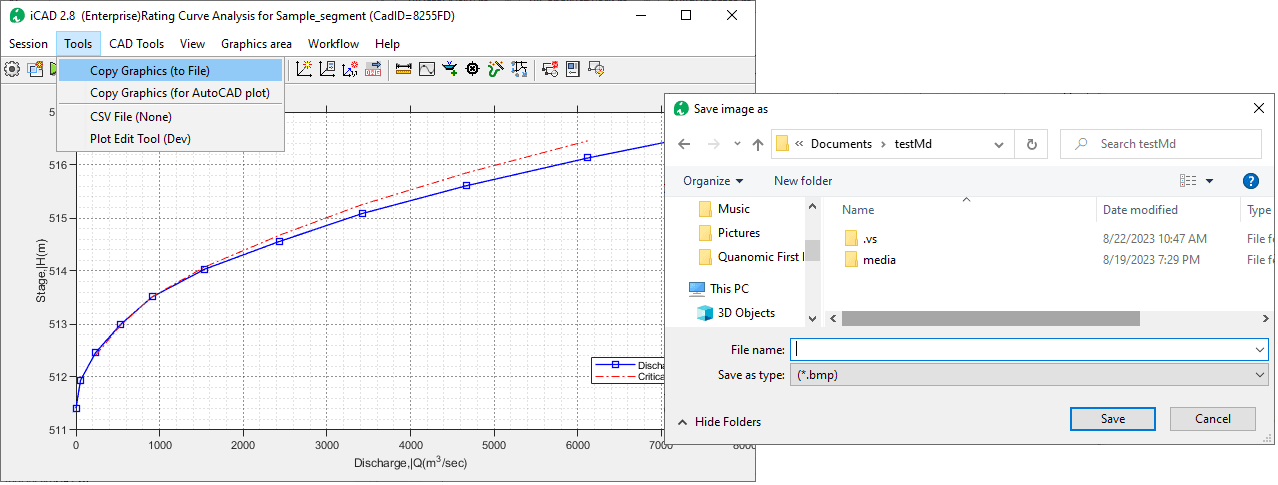Collapse the folder pane with Hide Folders

718,422
